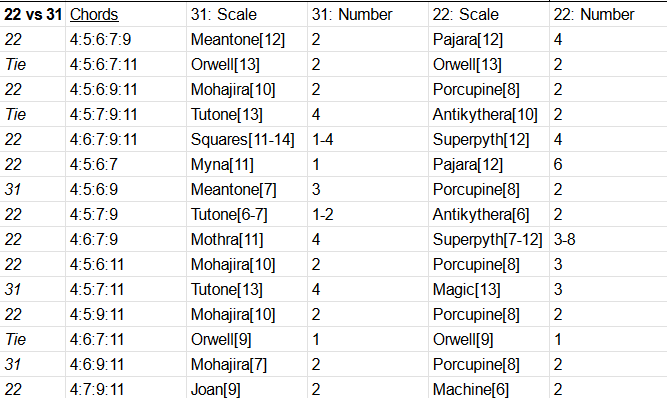Select the Superpyth[7-12] cell
667x398 pixels.
pyautogui.click(x=489, y=239)
